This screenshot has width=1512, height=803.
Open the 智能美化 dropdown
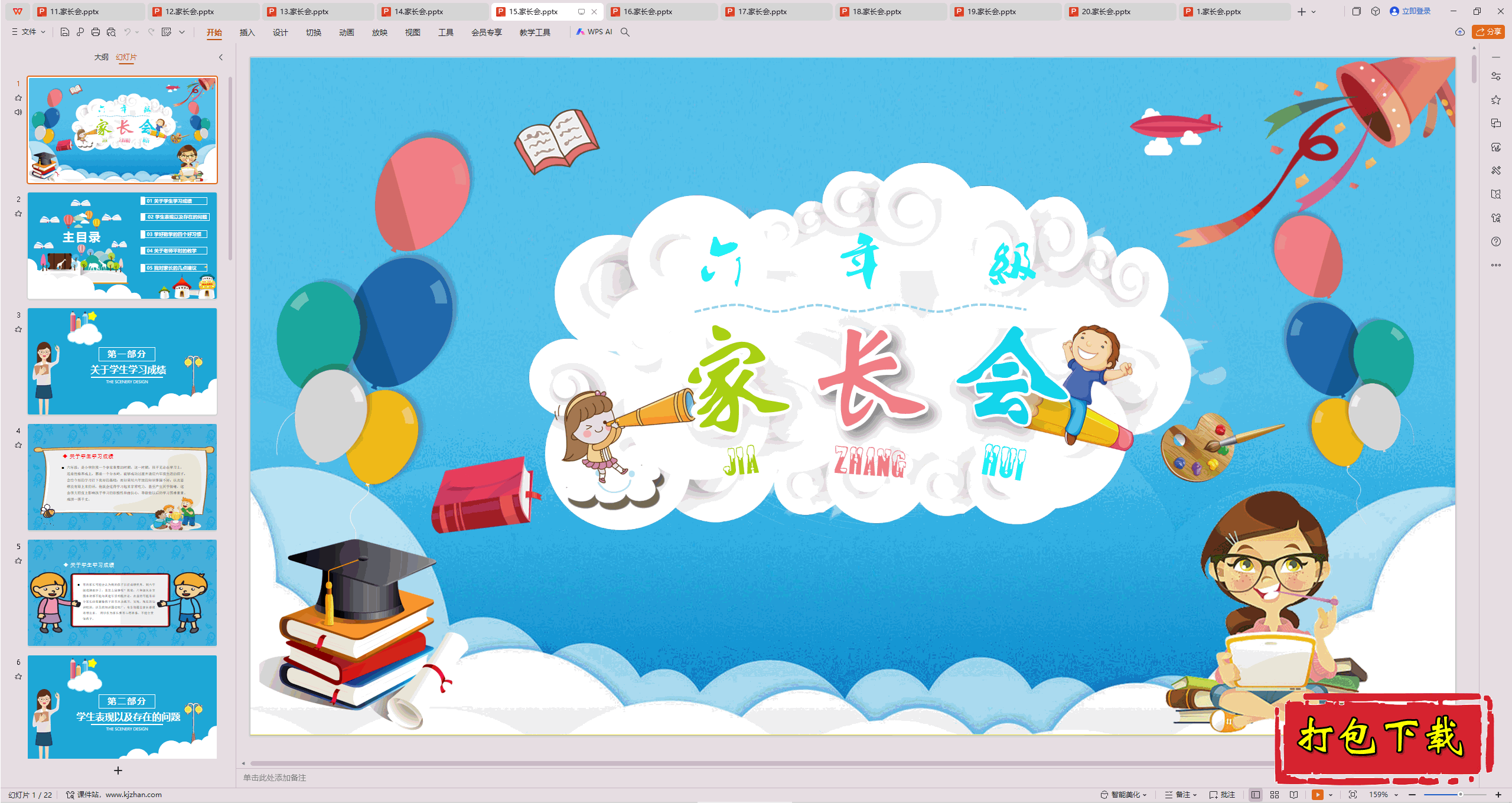pos(1124,795)
